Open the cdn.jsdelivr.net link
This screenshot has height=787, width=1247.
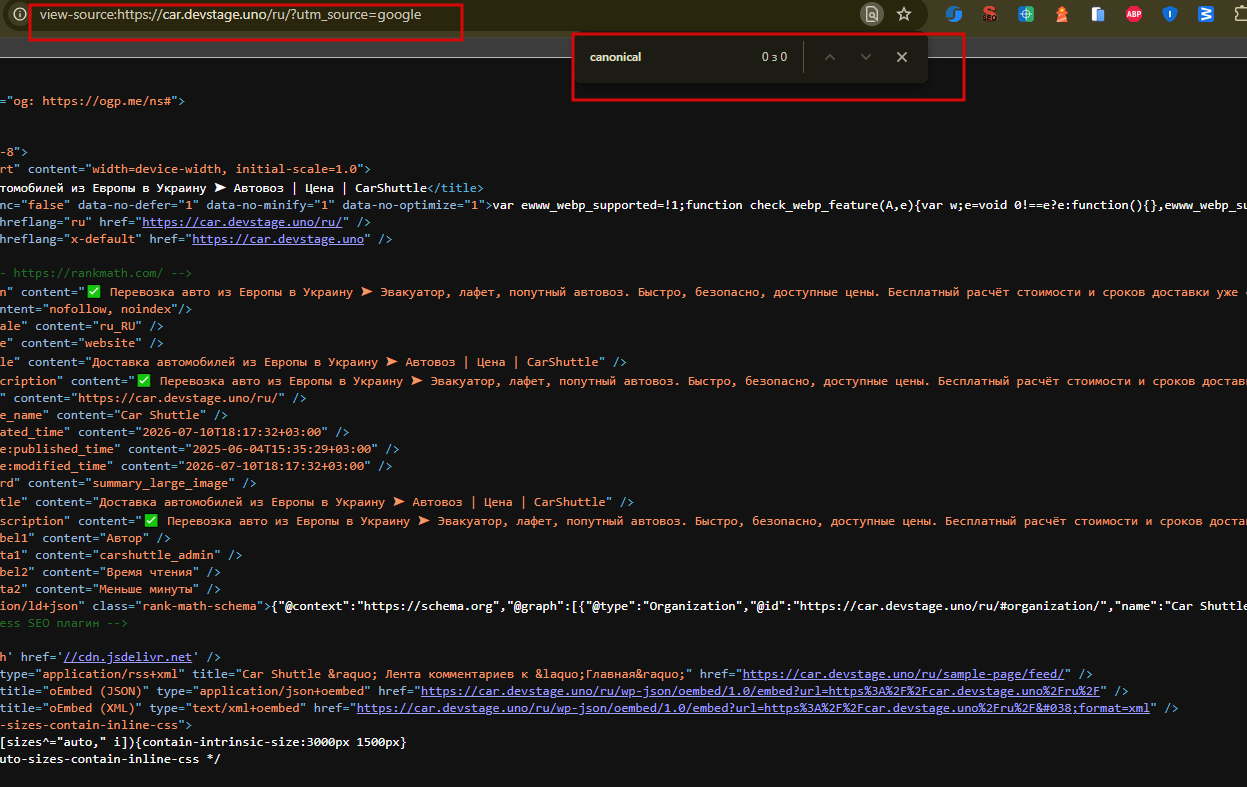[127, 657]
